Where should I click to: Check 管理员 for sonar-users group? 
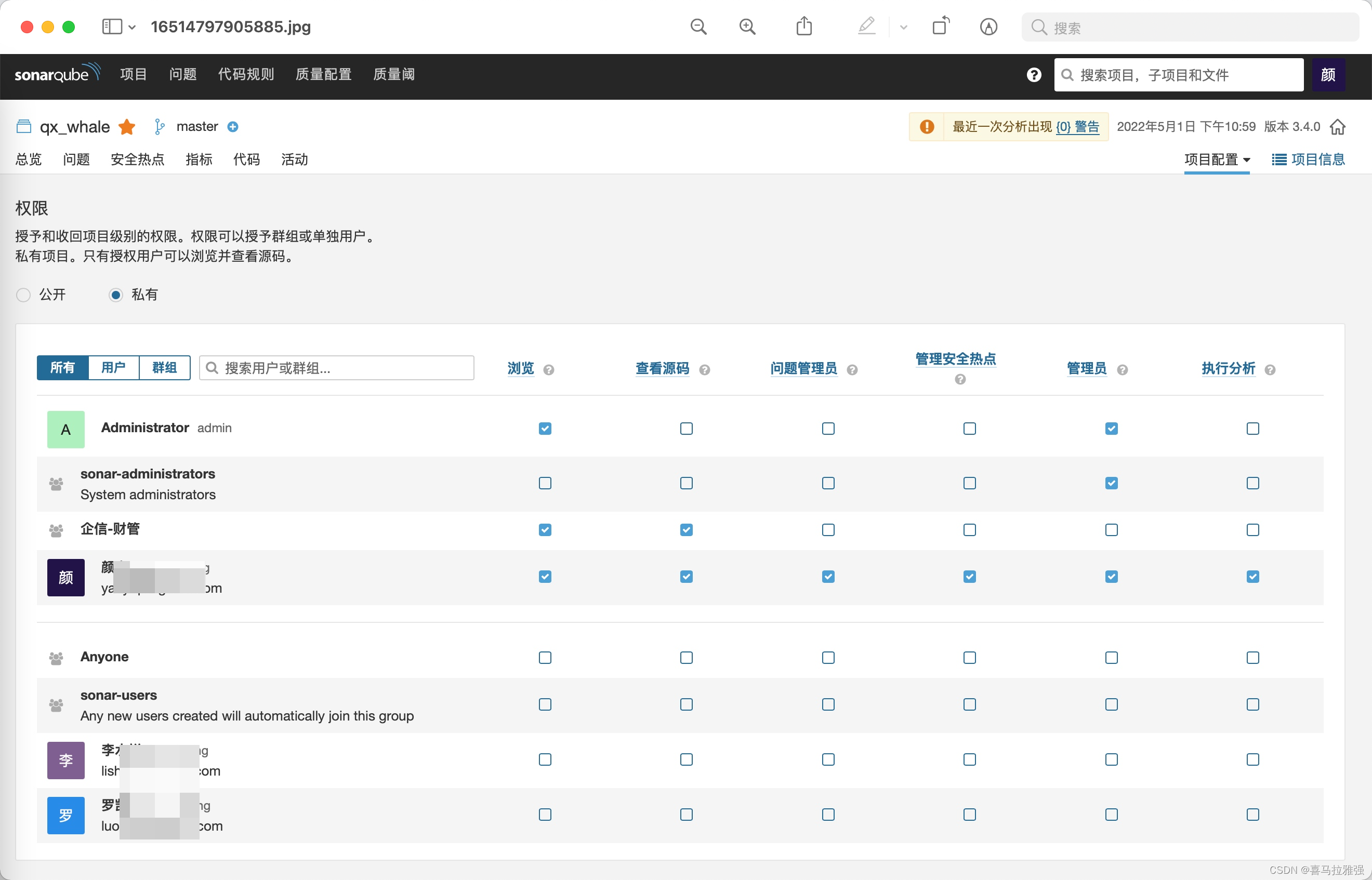pos(1111,704)
